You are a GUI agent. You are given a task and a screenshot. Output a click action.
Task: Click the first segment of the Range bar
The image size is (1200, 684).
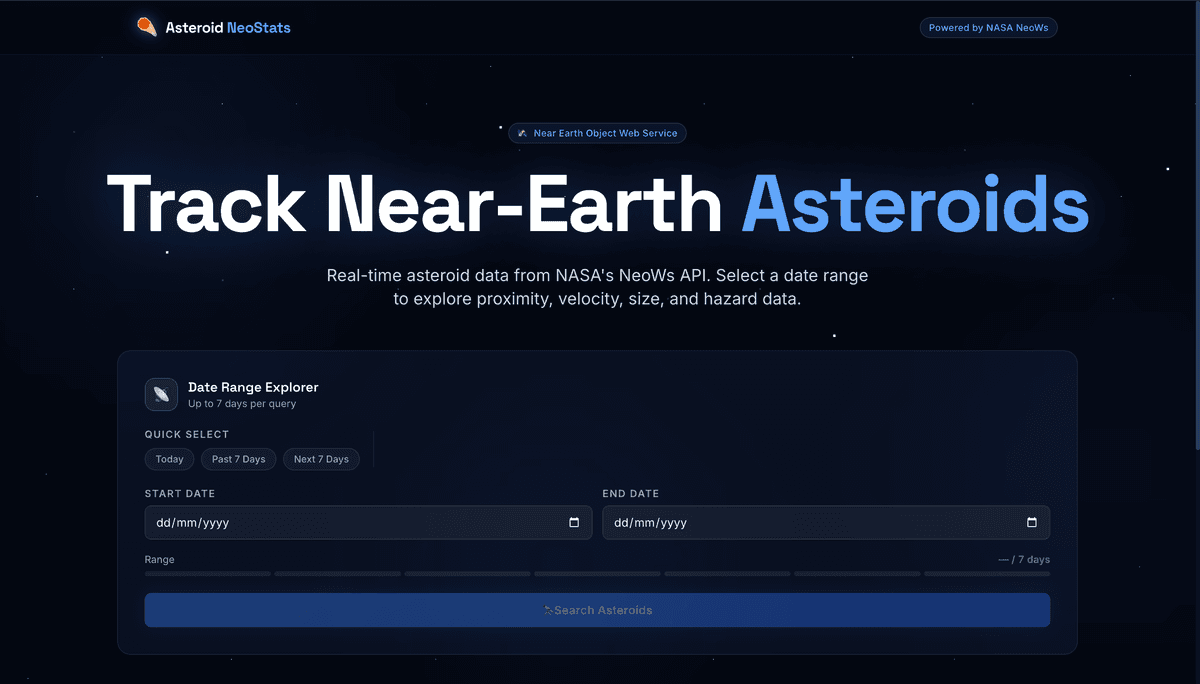pos(207,573)
